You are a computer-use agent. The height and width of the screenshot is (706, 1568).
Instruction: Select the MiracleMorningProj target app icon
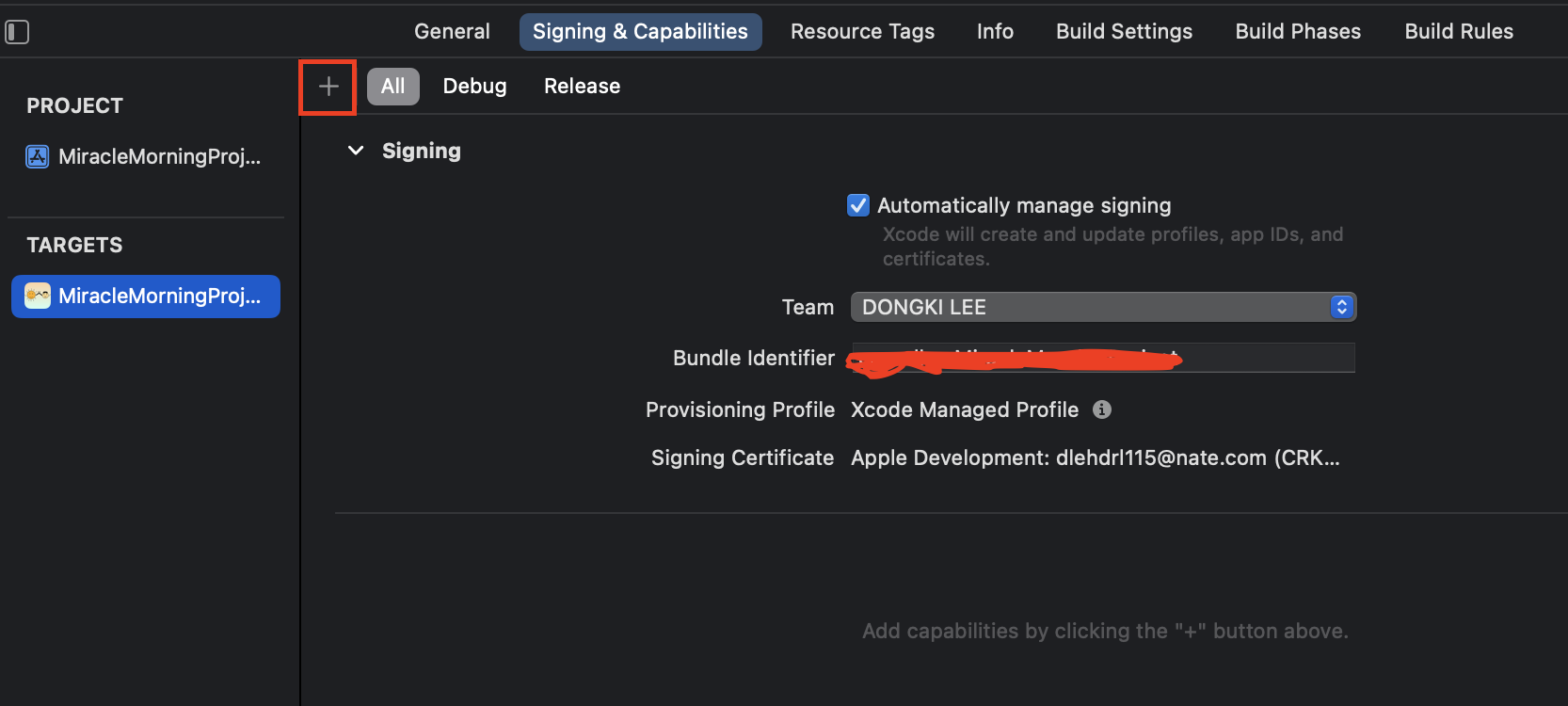[x=38, y=296]
